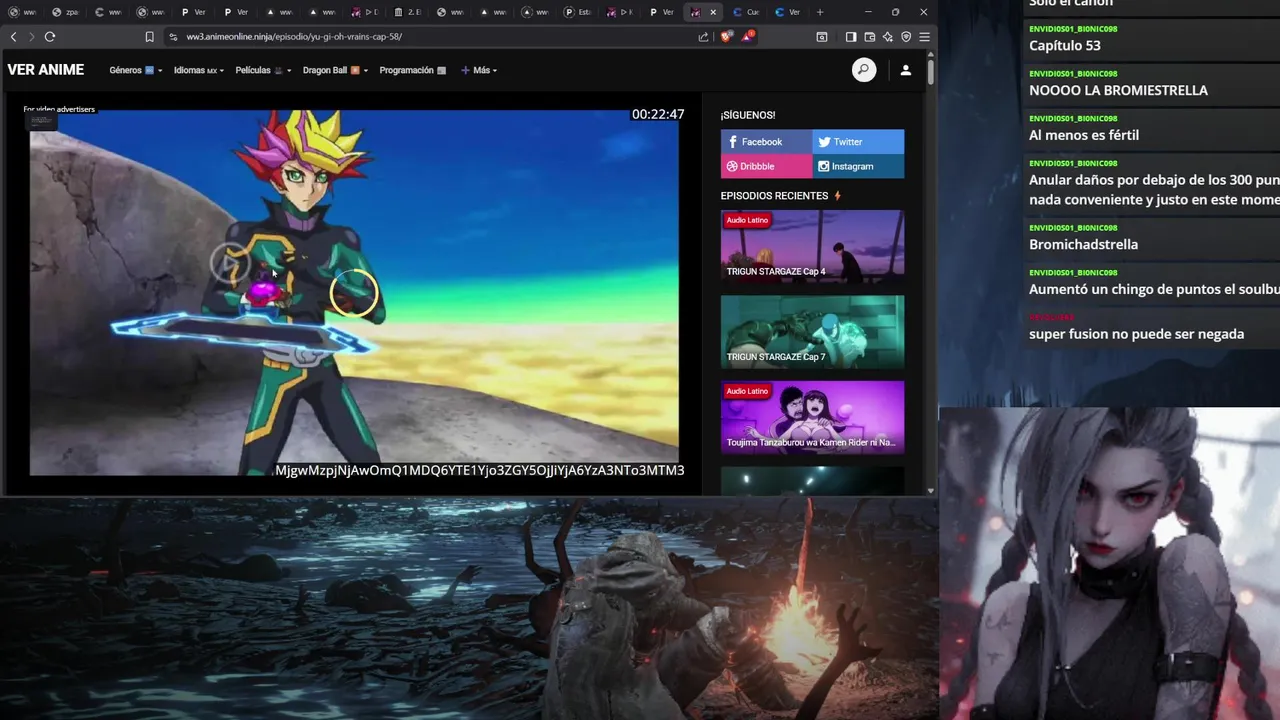Open the Brave Wallet icon
The image size is (1280, 720).
click(869, 37)
